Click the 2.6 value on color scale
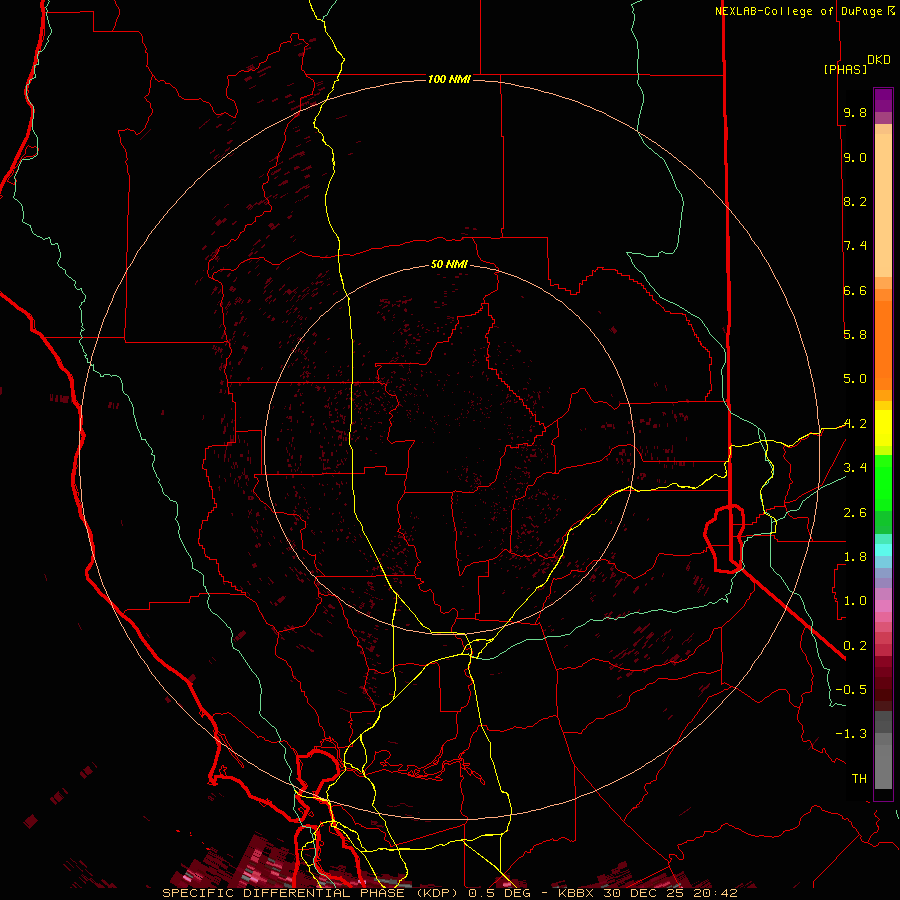This screenshot has height=900, width=900. coord(855,513)
